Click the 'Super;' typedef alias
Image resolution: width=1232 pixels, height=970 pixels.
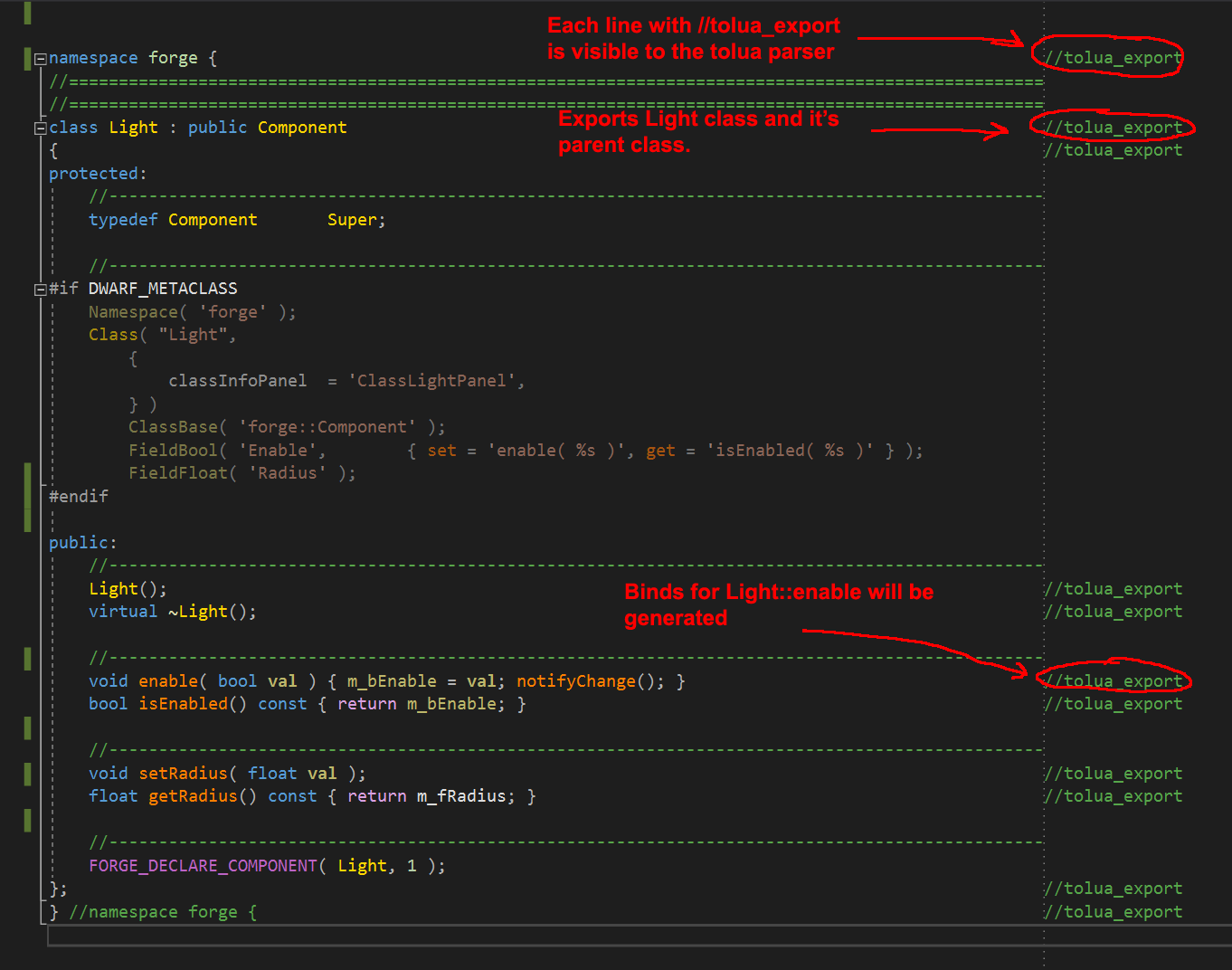[x=356, y=220]
